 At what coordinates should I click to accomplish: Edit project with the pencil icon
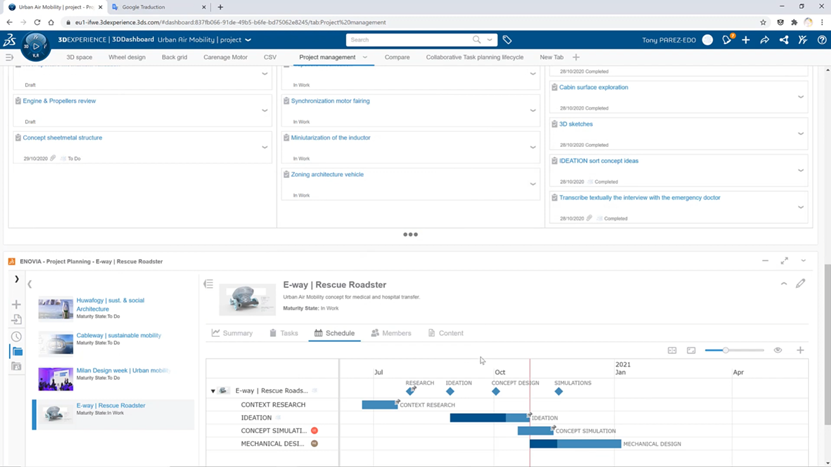800,284
